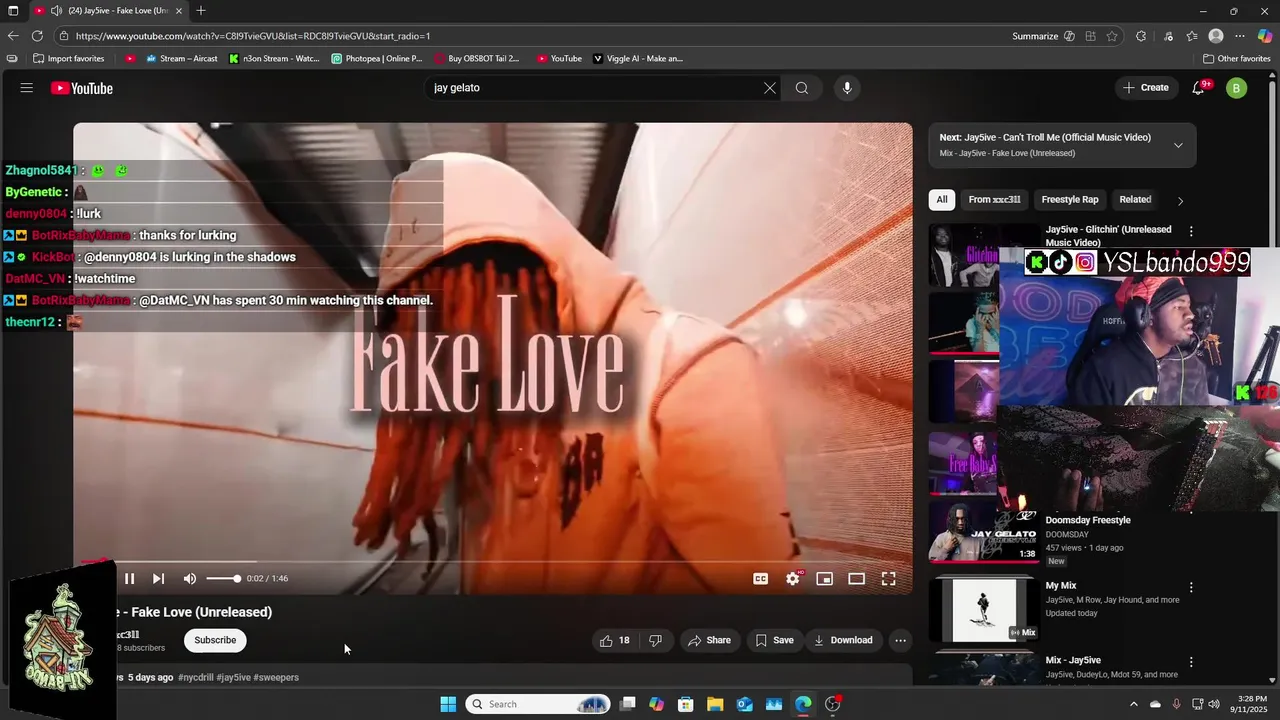The image size is (1280, 720).
Task: Open options menu for My Mix
Action: (1191, 587)
